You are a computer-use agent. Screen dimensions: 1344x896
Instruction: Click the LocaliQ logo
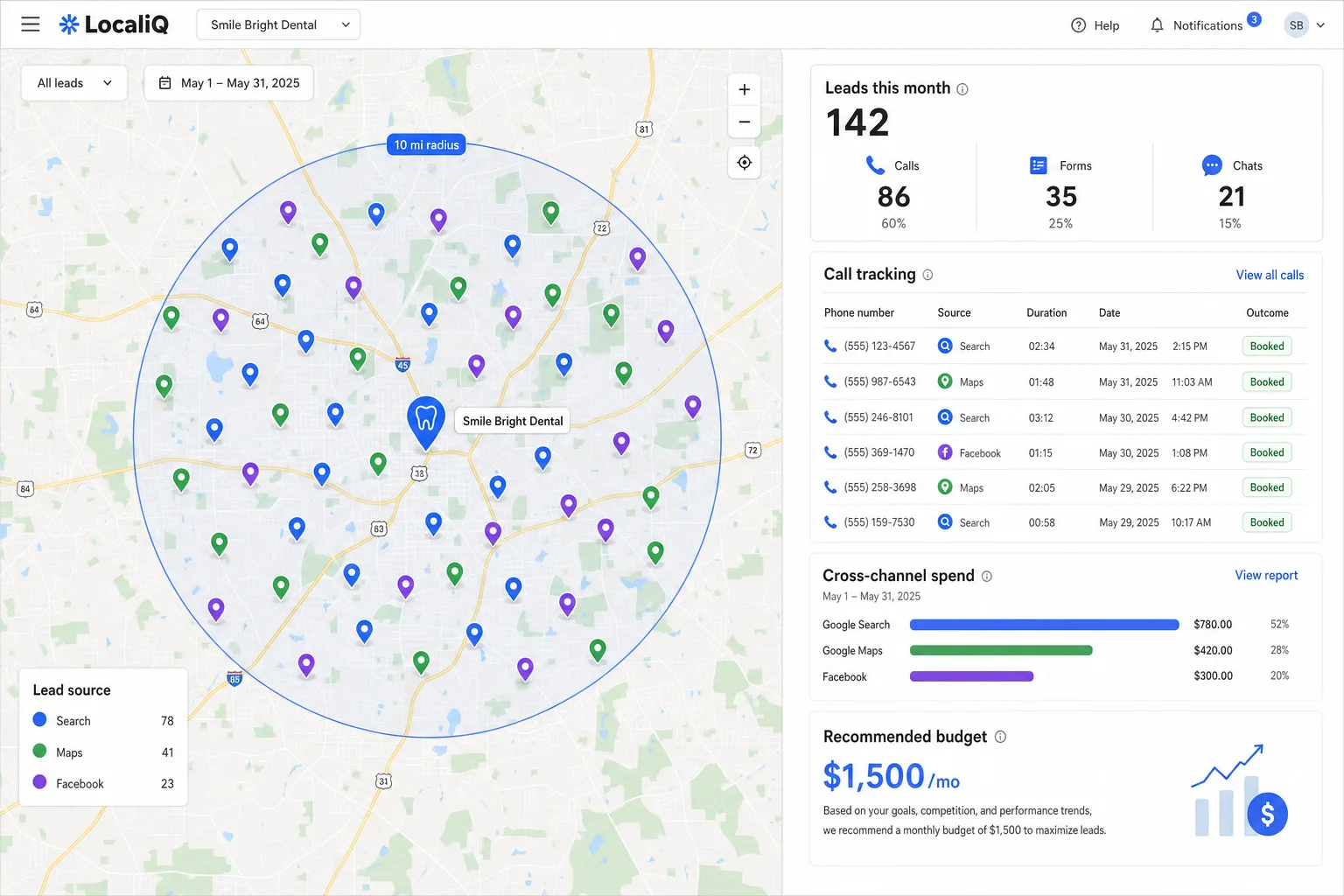pyautogui.click(x=114, y=24)
